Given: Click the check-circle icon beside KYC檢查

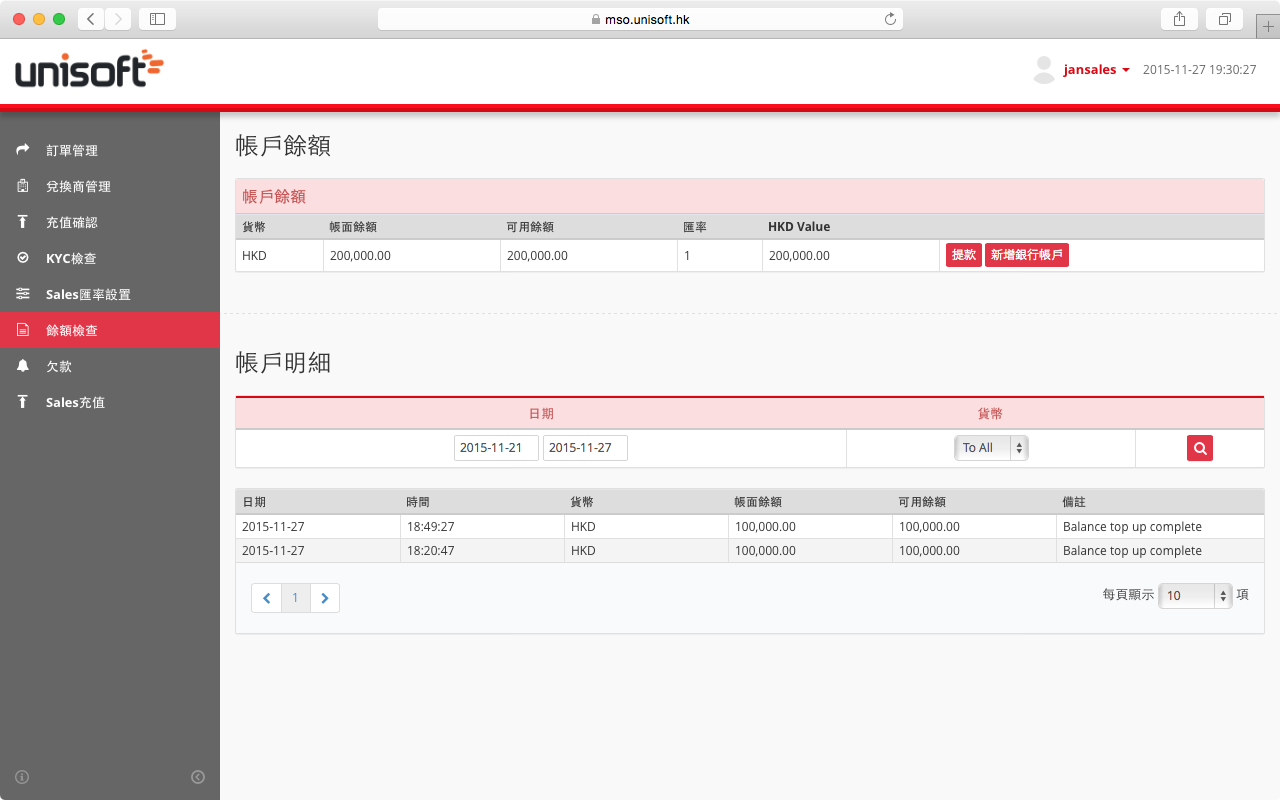Looking at the screenshot, I should (23, 258).
